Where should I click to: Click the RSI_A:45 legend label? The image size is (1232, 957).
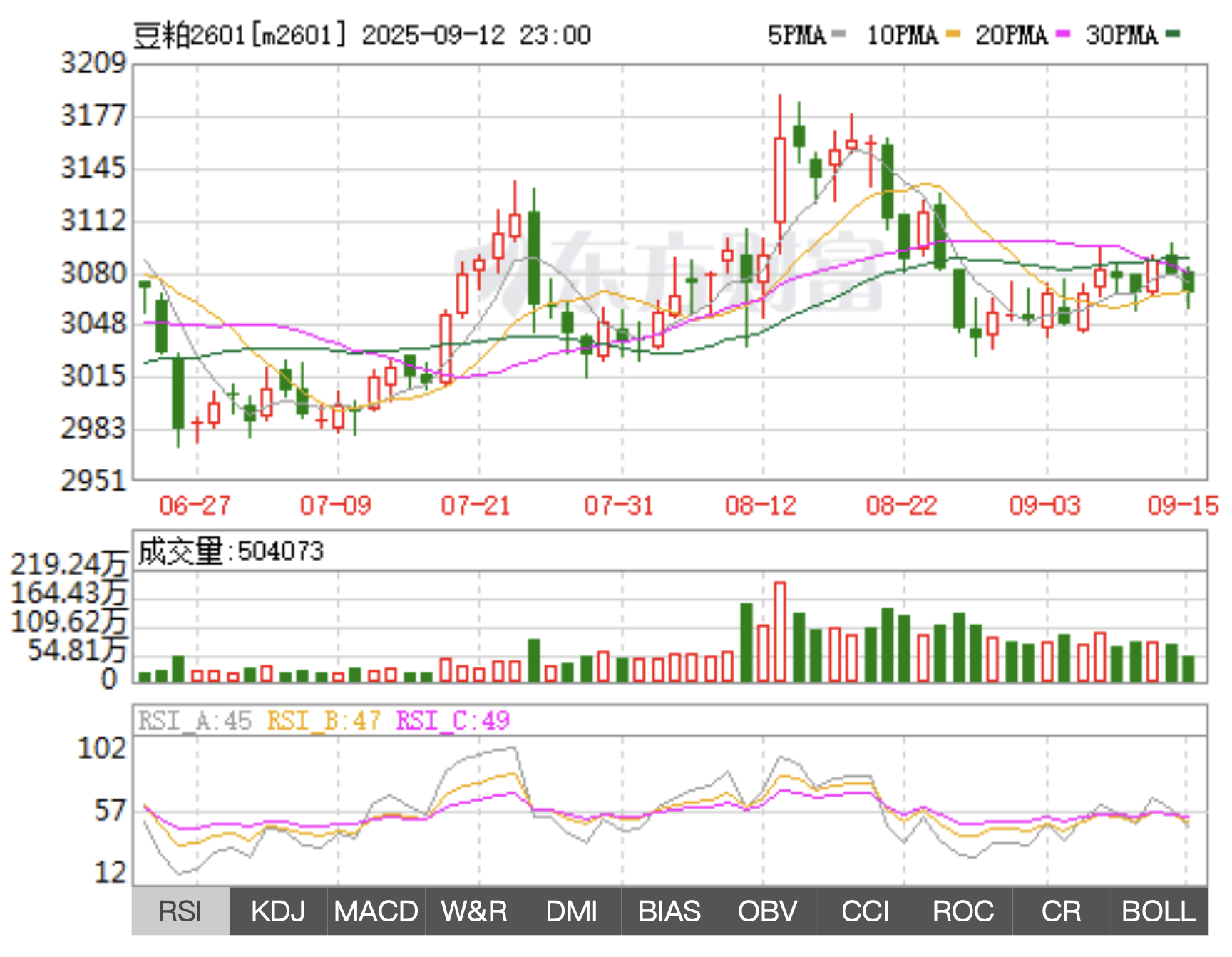pyautogui.click(x=195, y=721)
